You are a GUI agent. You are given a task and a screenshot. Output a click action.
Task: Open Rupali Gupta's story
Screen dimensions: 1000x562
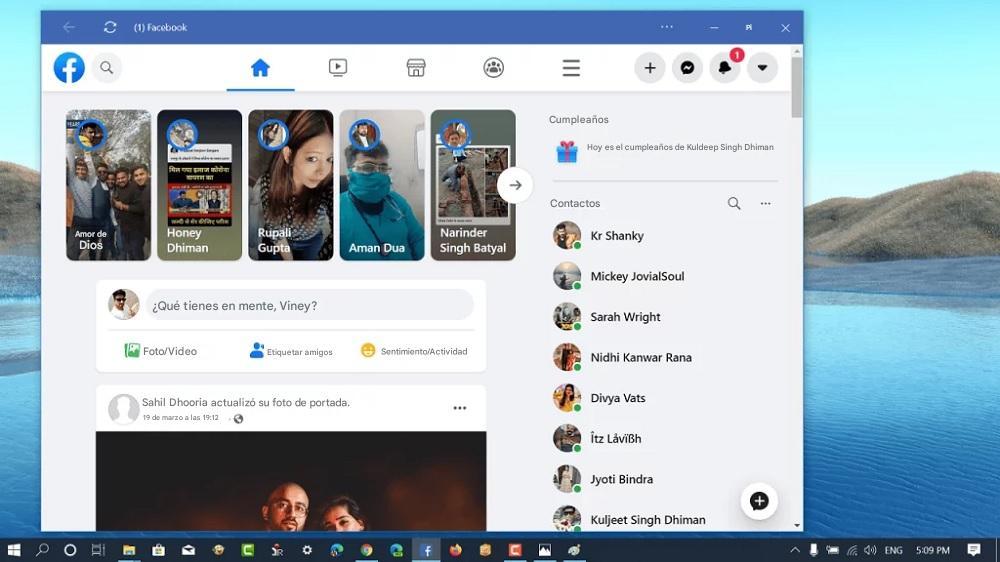click(291, 185)
